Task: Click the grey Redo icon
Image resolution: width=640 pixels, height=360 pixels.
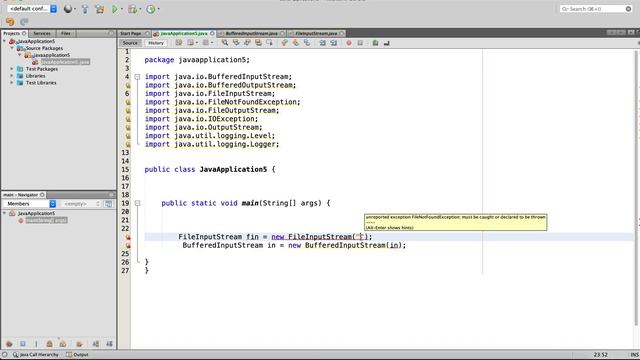Action: [24, 22]
